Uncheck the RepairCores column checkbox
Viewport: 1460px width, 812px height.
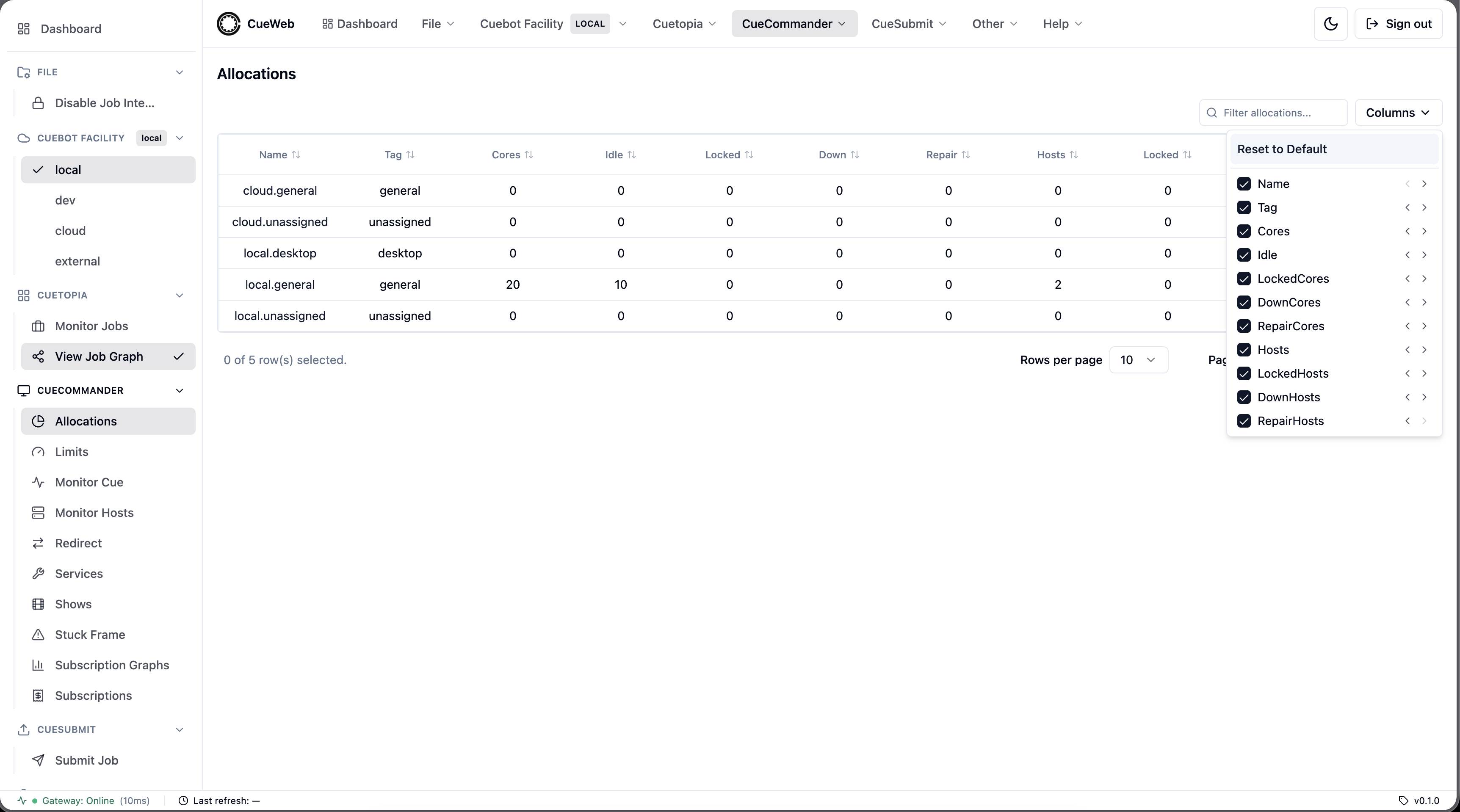[x=1244, y=326]
